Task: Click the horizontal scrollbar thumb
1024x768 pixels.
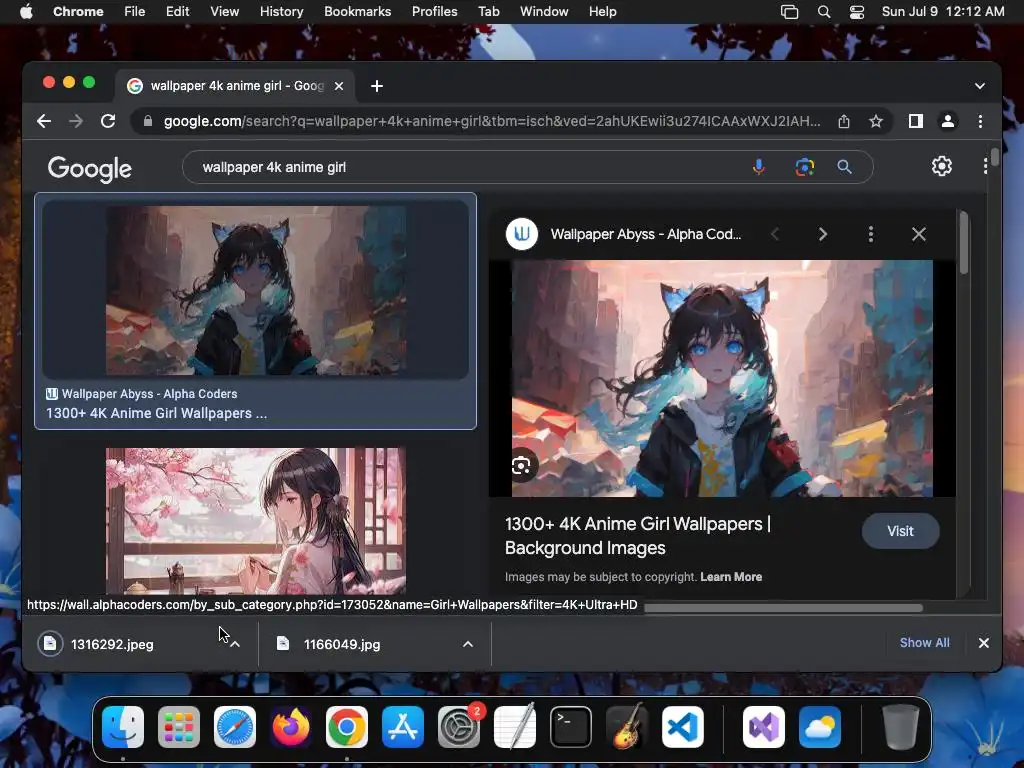Action: pyautogui.click(x=783, y=609)
